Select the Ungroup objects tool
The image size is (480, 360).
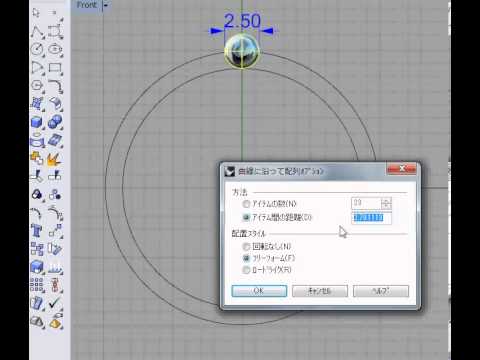[x=56, y=194]
